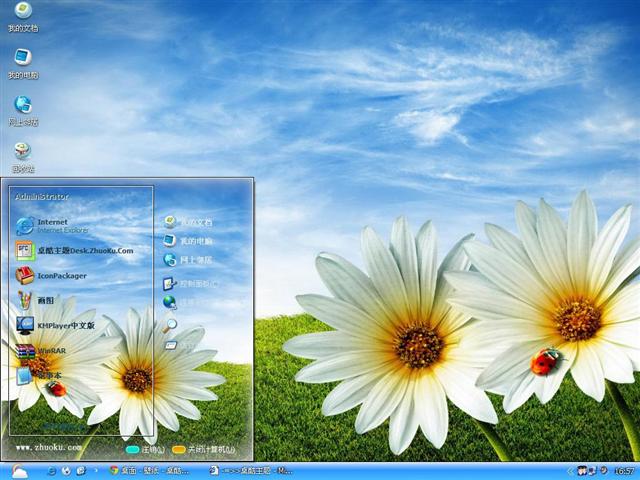Click magnifier search icon in Start menu

point(170,325)
